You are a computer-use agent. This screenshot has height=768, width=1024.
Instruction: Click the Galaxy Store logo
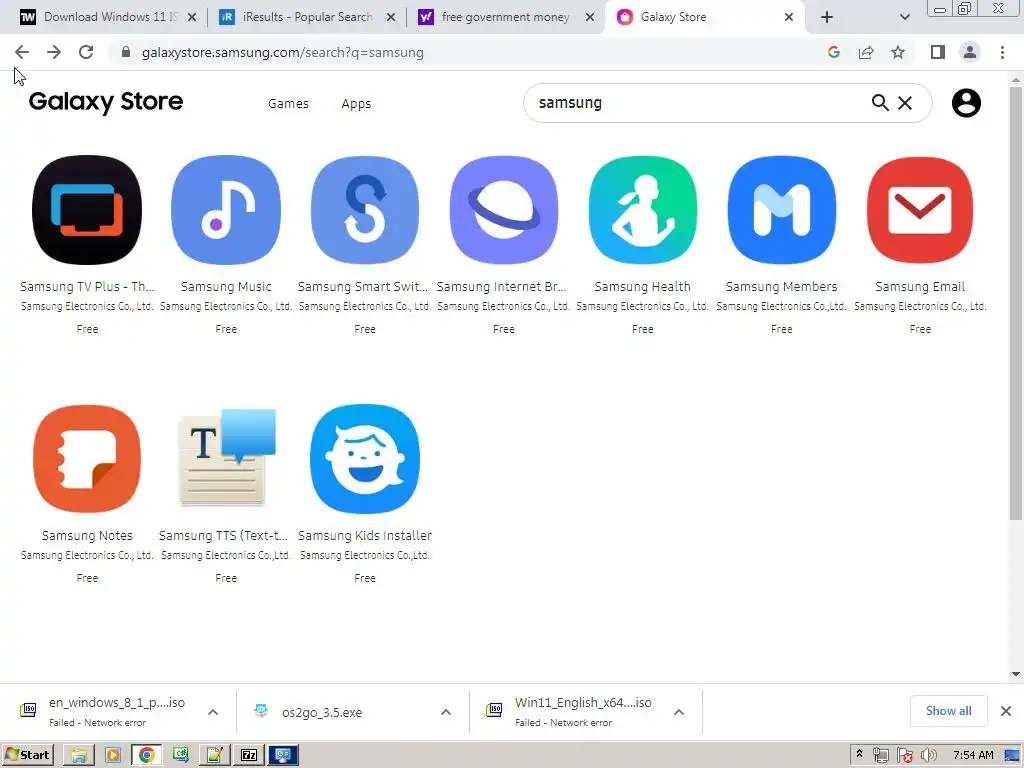pyautogui.click(x=106, y=102)
